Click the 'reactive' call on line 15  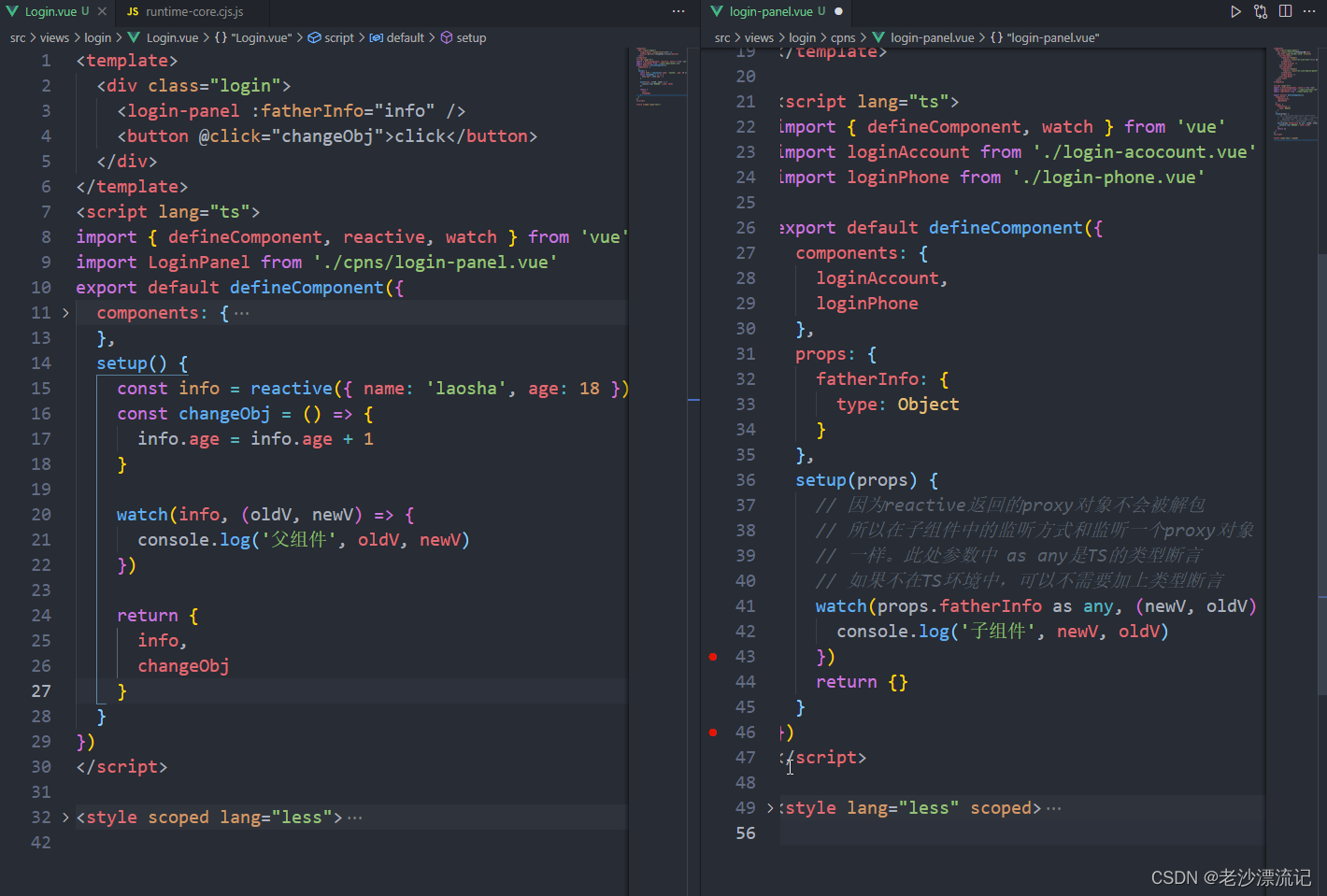click(292, 389)
